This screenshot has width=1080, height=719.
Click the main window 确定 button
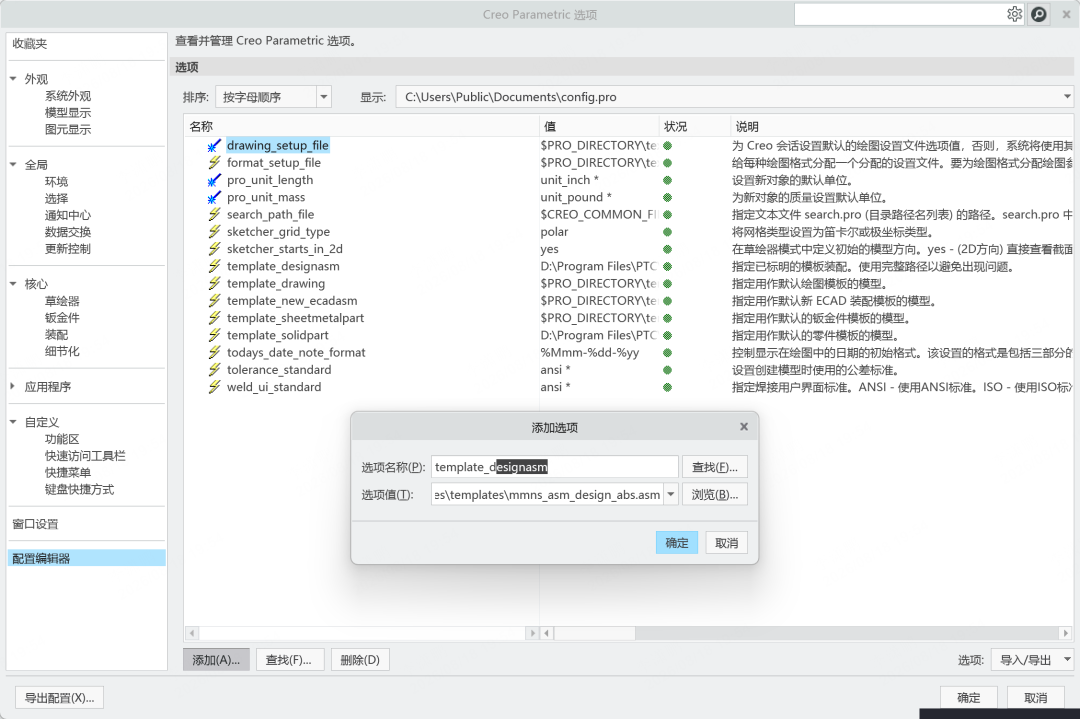(968, 698)
